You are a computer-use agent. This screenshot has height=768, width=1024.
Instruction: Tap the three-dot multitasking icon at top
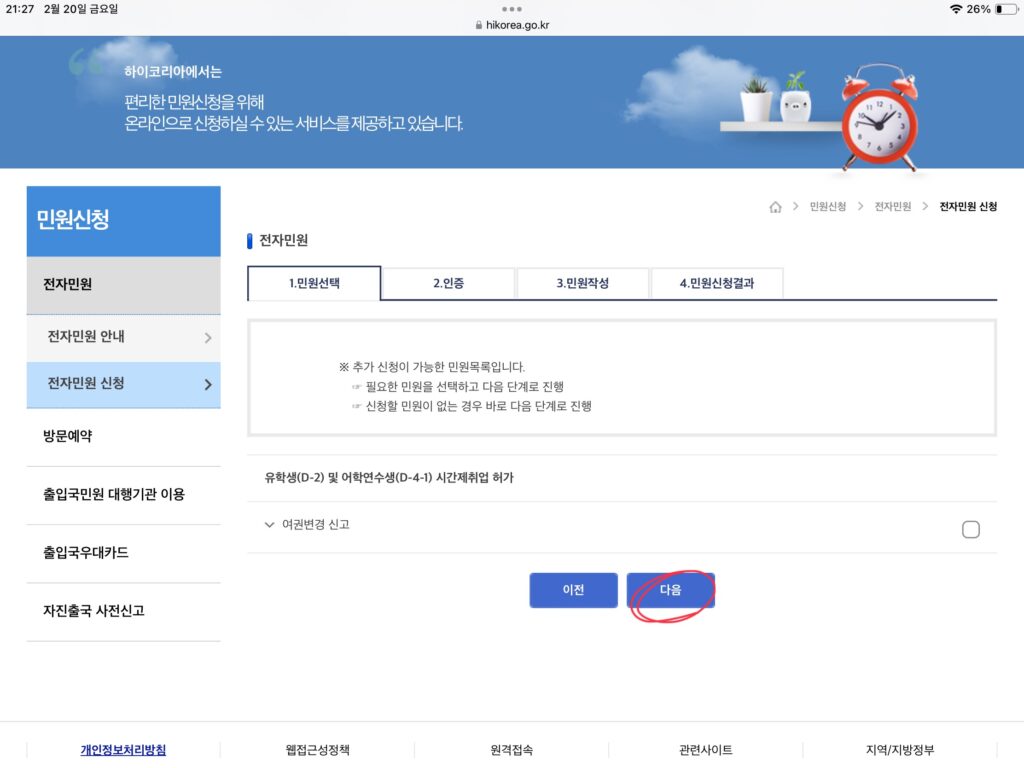point(512,8)
